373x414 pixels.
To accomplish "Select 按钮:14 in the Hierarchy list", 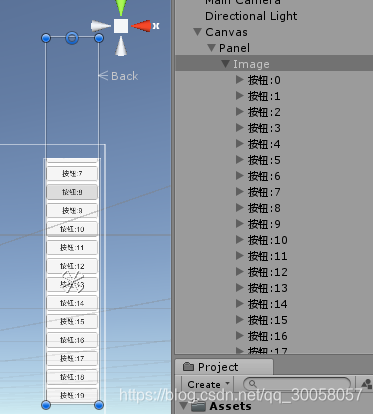I will [268, 304].
